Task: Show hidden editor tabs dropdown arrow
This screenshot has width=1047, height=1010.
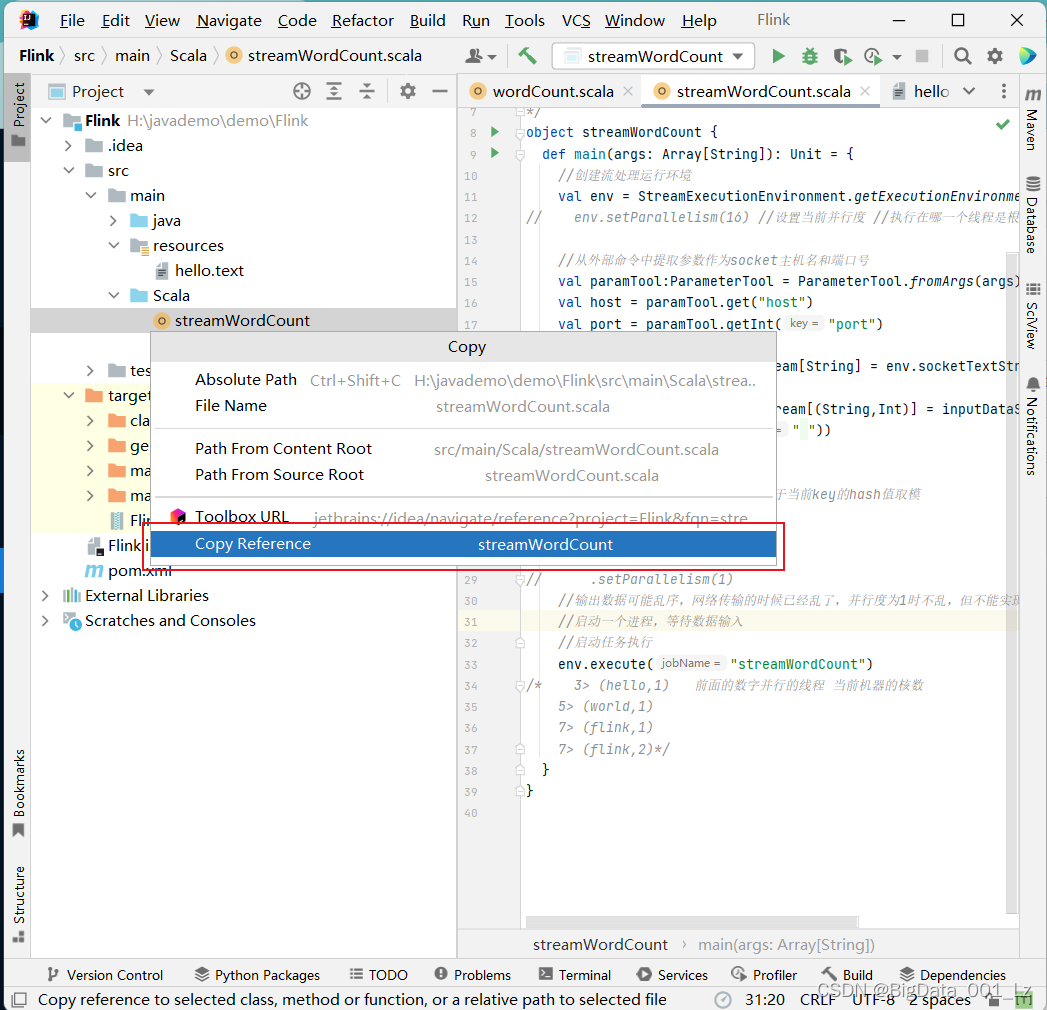Action: tap(969, 91)
